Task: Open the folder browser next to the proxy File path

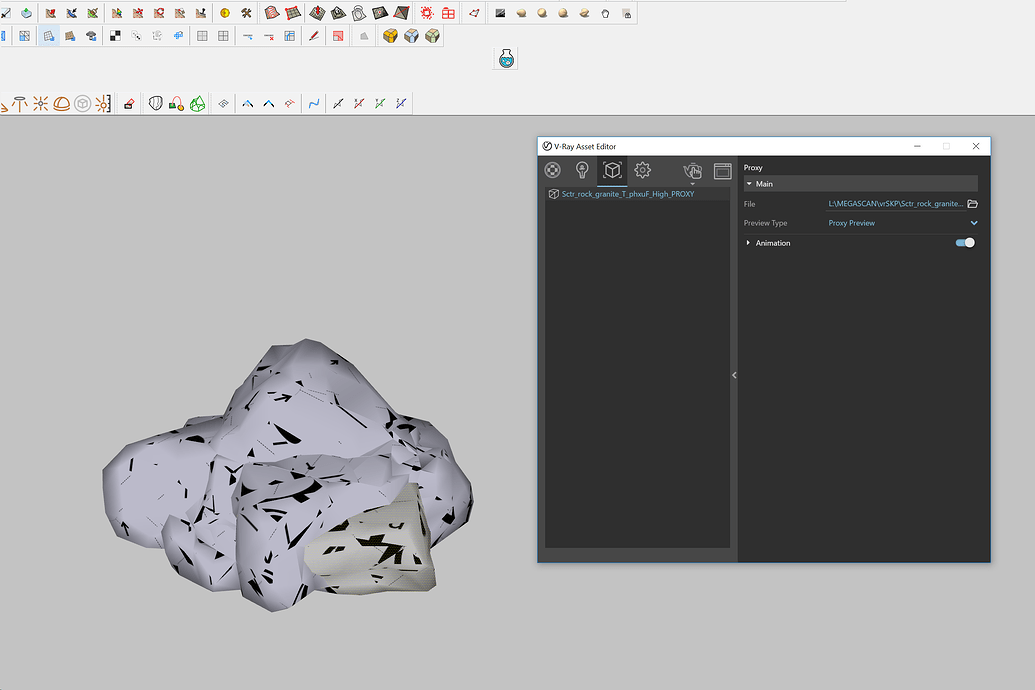Action: [969, 203]
